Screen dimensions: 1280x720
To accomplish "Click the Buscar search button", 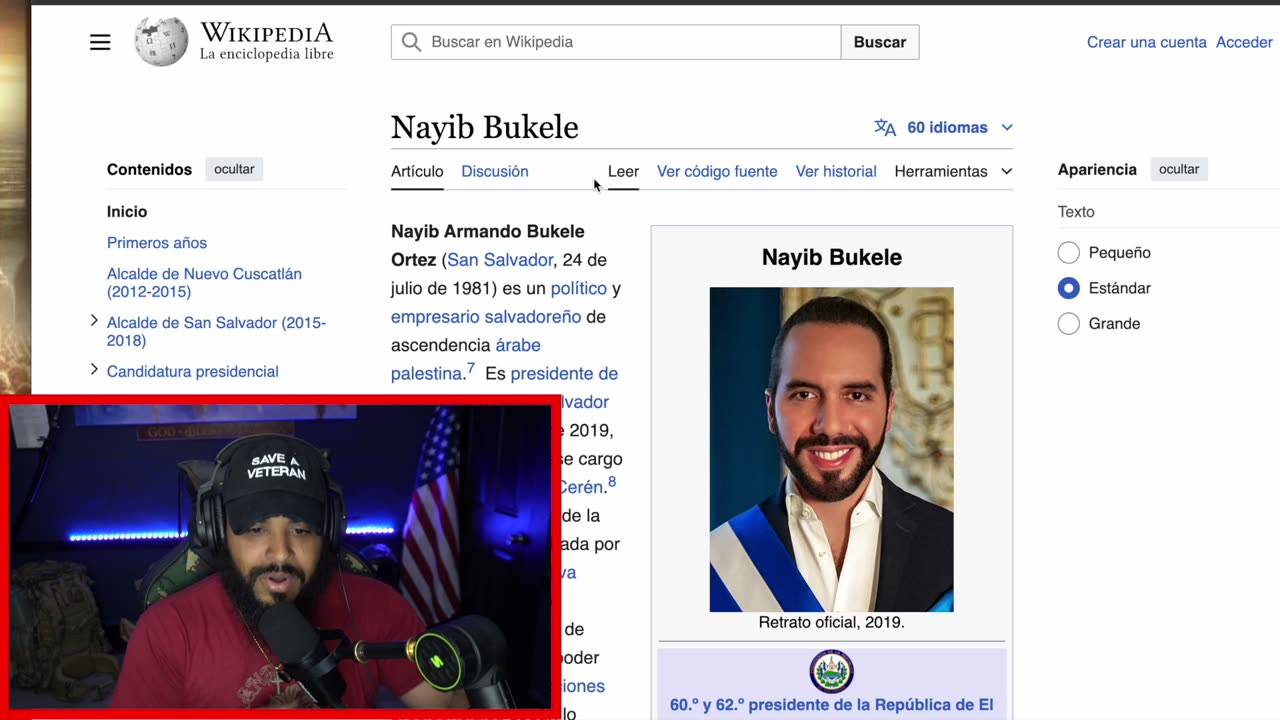I will point(880,42).
